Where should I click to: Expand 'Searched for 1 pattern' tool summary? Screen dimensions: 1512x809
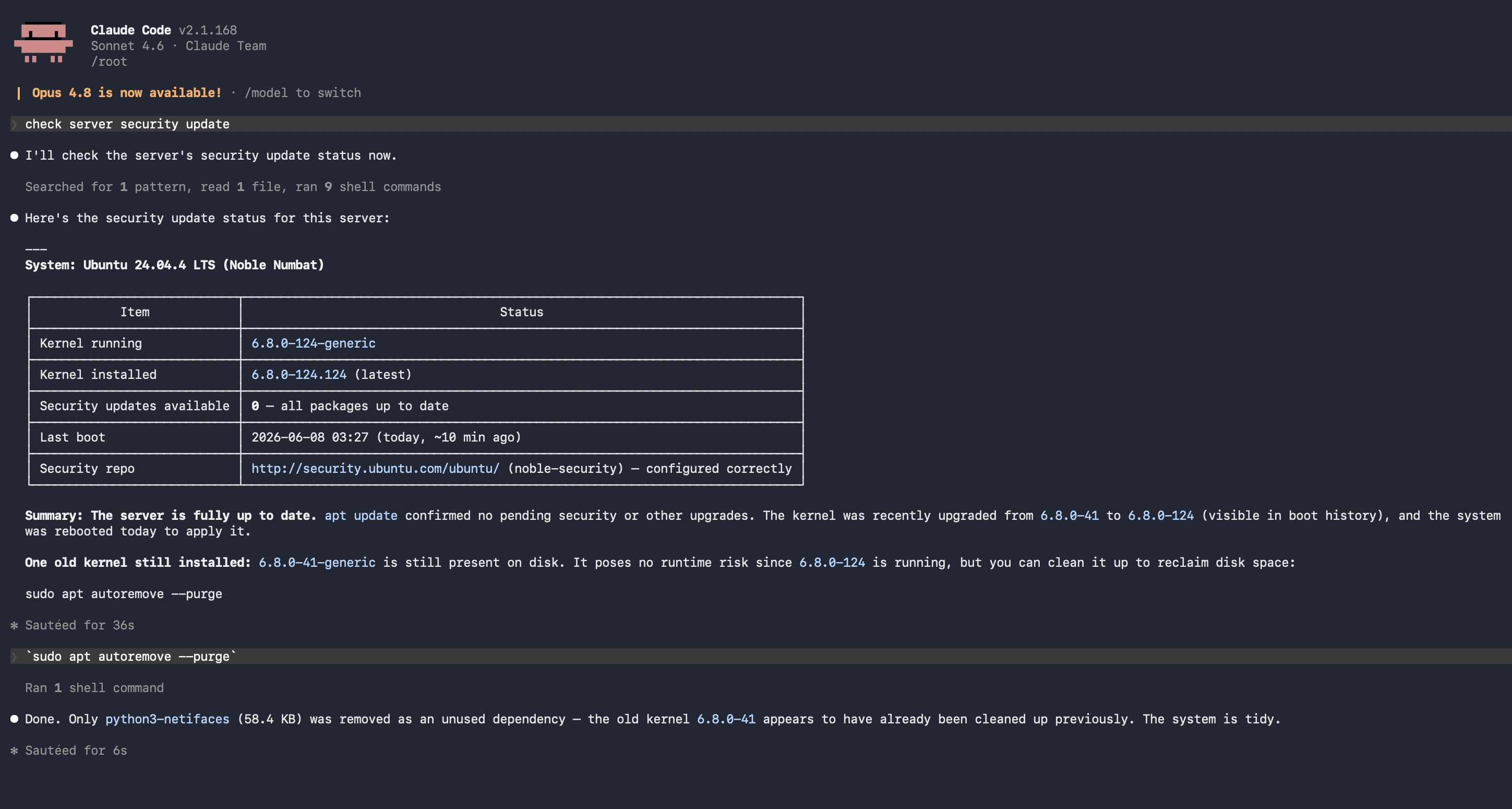point(233,187)
